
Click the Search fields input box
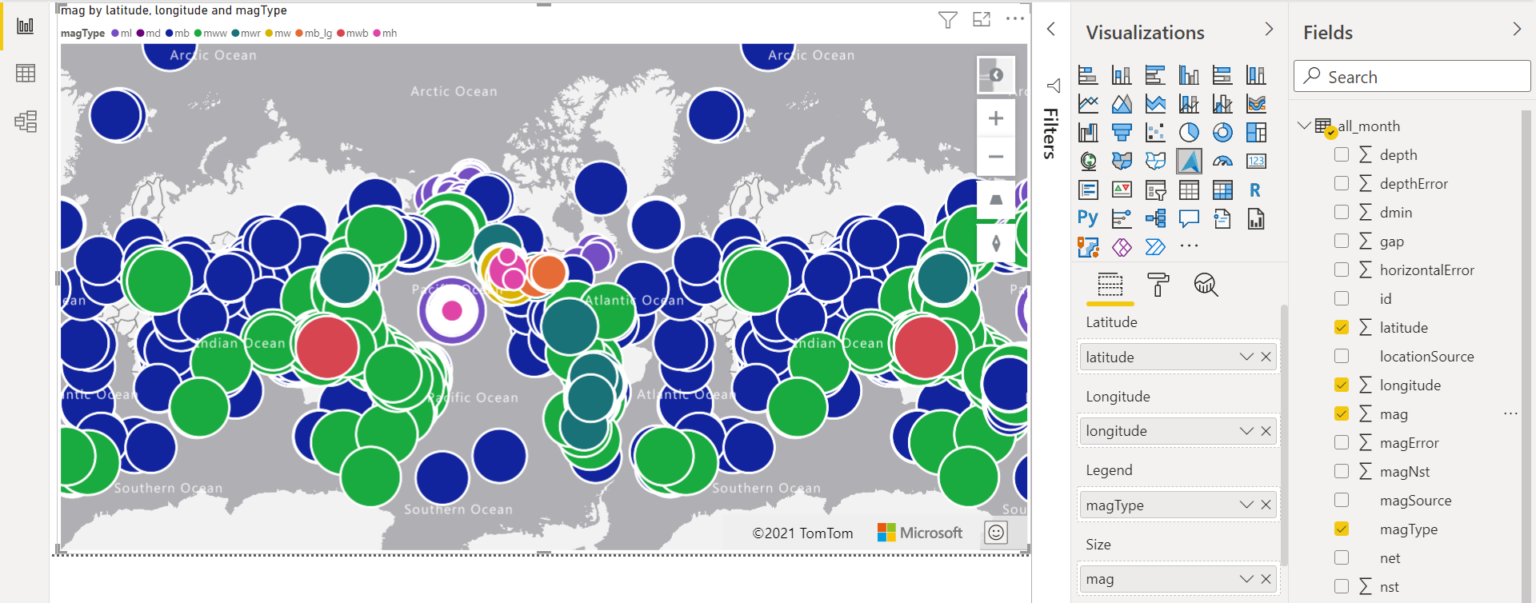click(x=1412, y=77)
